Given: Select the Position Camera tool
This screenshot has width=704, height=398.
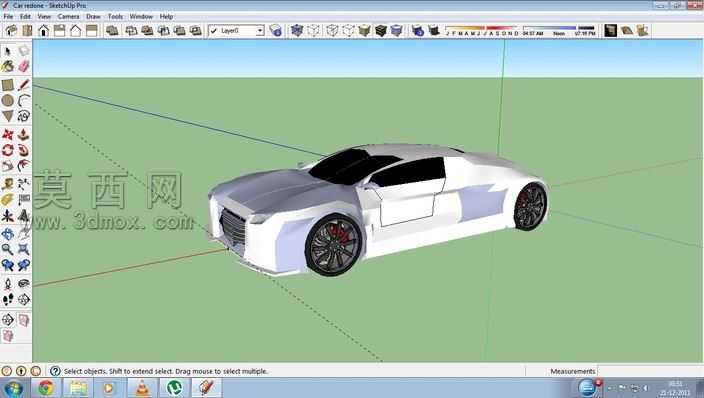Looking at the screenshot, I should click(x=8, y=283).
